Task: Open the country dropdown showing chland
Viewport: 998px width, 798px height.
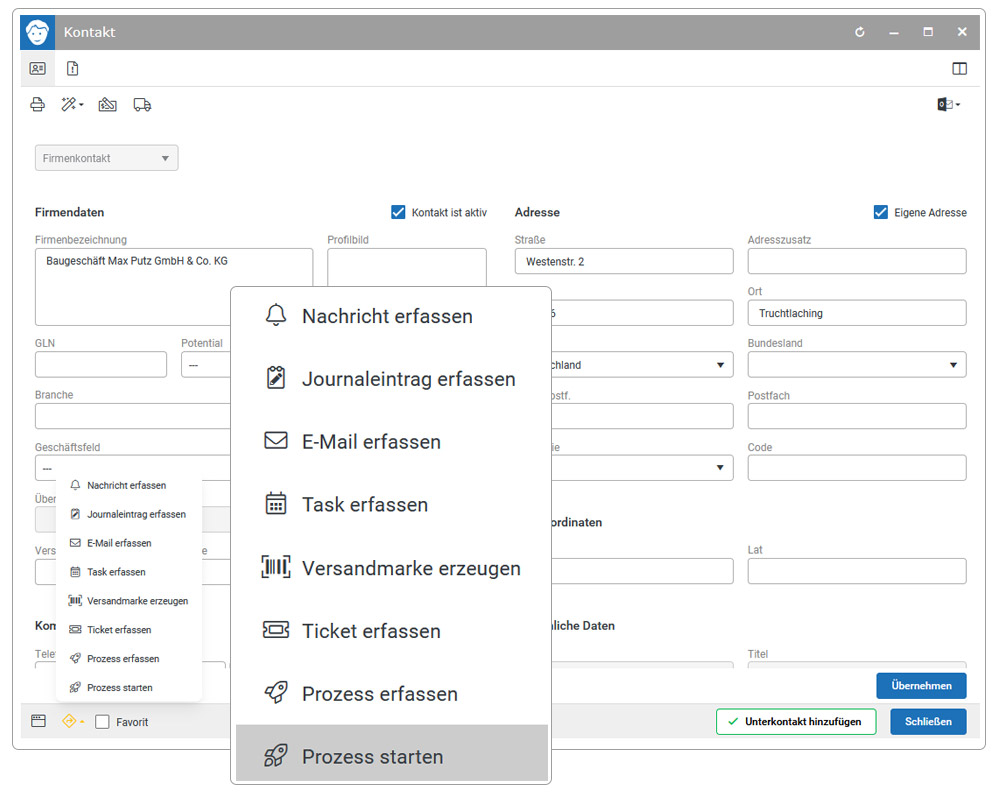Action: (x=642, y=365)
